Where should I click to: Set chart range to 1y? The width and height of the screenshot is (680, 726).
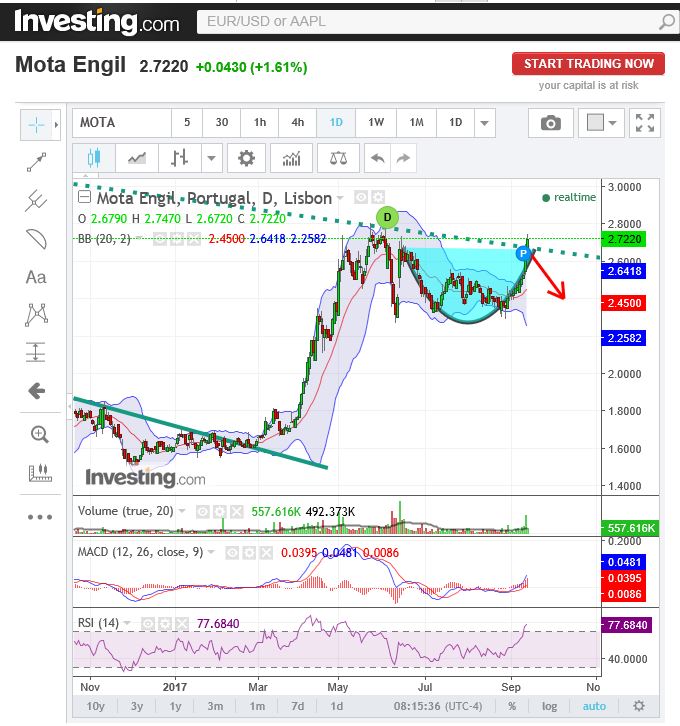175,706
